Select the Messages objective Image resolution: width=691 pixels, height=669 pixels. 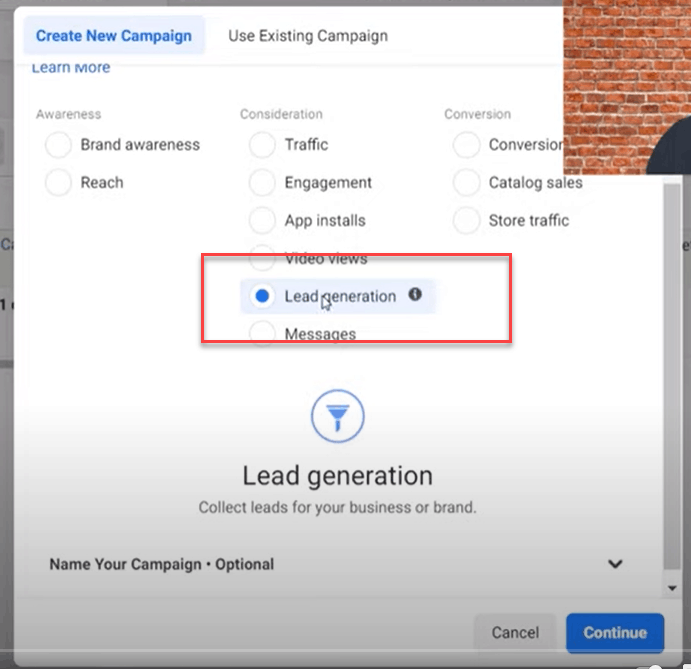[x=262, y=334]
